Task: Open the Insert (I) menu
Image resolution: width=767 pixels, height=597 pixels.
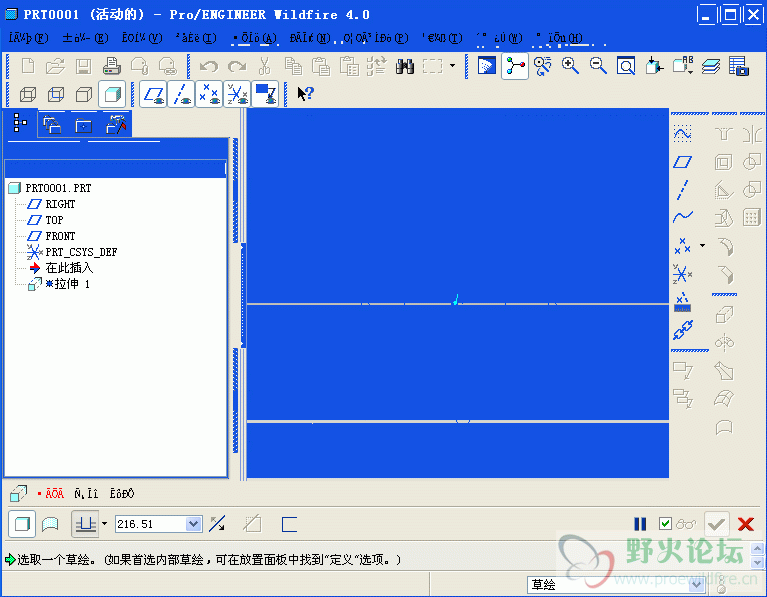Action: [196, 38]
